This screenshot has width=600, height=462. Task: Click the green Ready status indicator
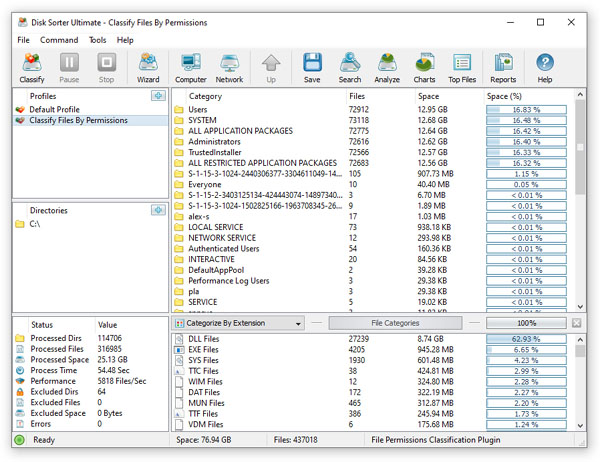tap(20, 440)
